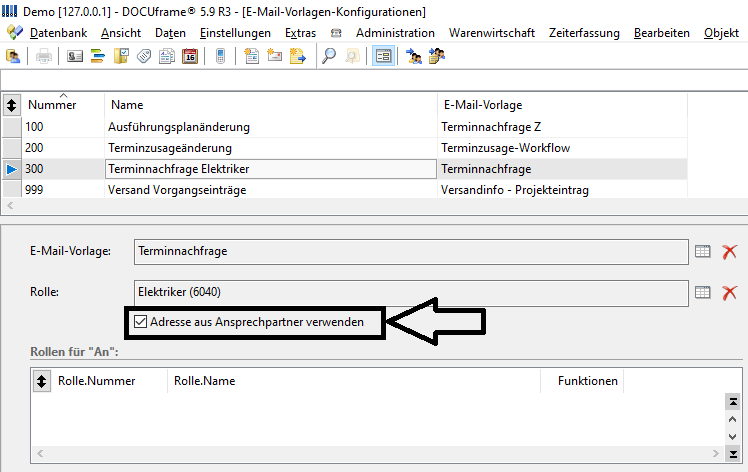Click the Terminnachfrage Z cell
The image size is (748, 472).
point(562,127)
